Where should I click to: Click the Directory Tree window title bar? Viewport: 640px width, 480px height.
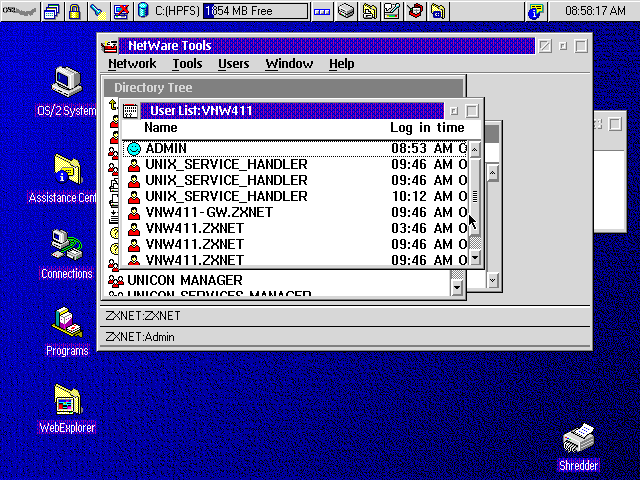click(283, 88)
